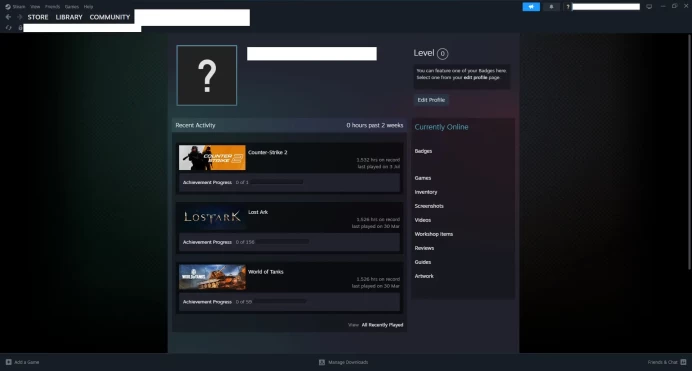This screenshot has height=371, width=692.
Task: Click the Friends & Chat label
Action: pyautogui.click(x=662, y=362)
